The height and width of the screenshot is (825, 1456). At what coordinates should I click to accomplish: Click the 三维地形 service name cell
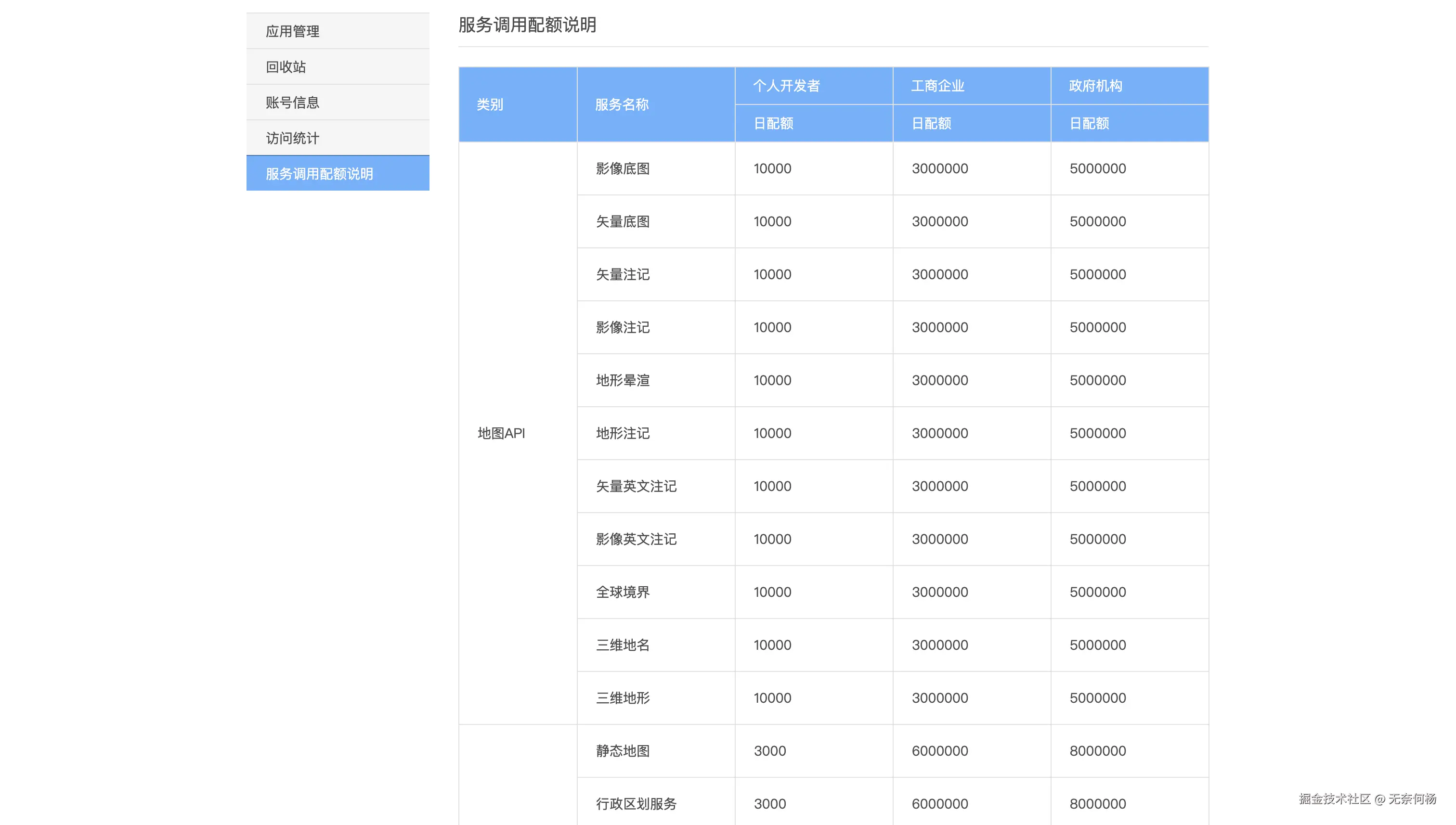click(x=622, y=698)
